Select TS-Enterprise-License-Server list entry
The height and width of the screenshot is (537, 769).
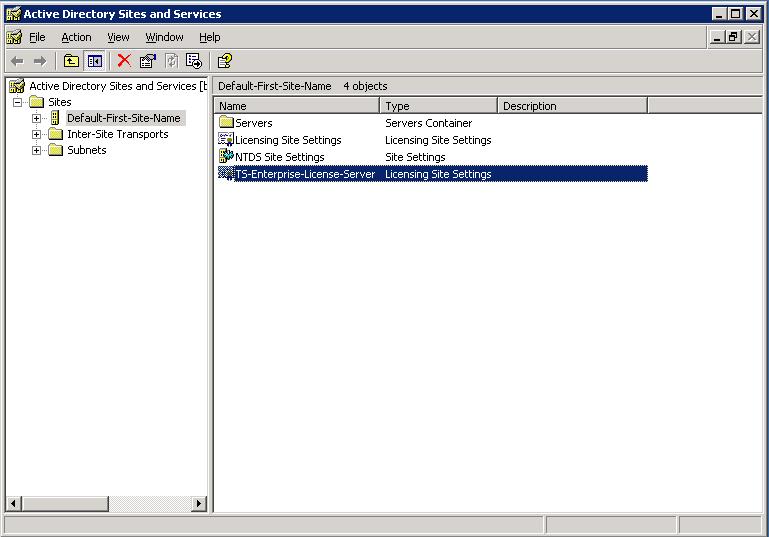point(305,174)
